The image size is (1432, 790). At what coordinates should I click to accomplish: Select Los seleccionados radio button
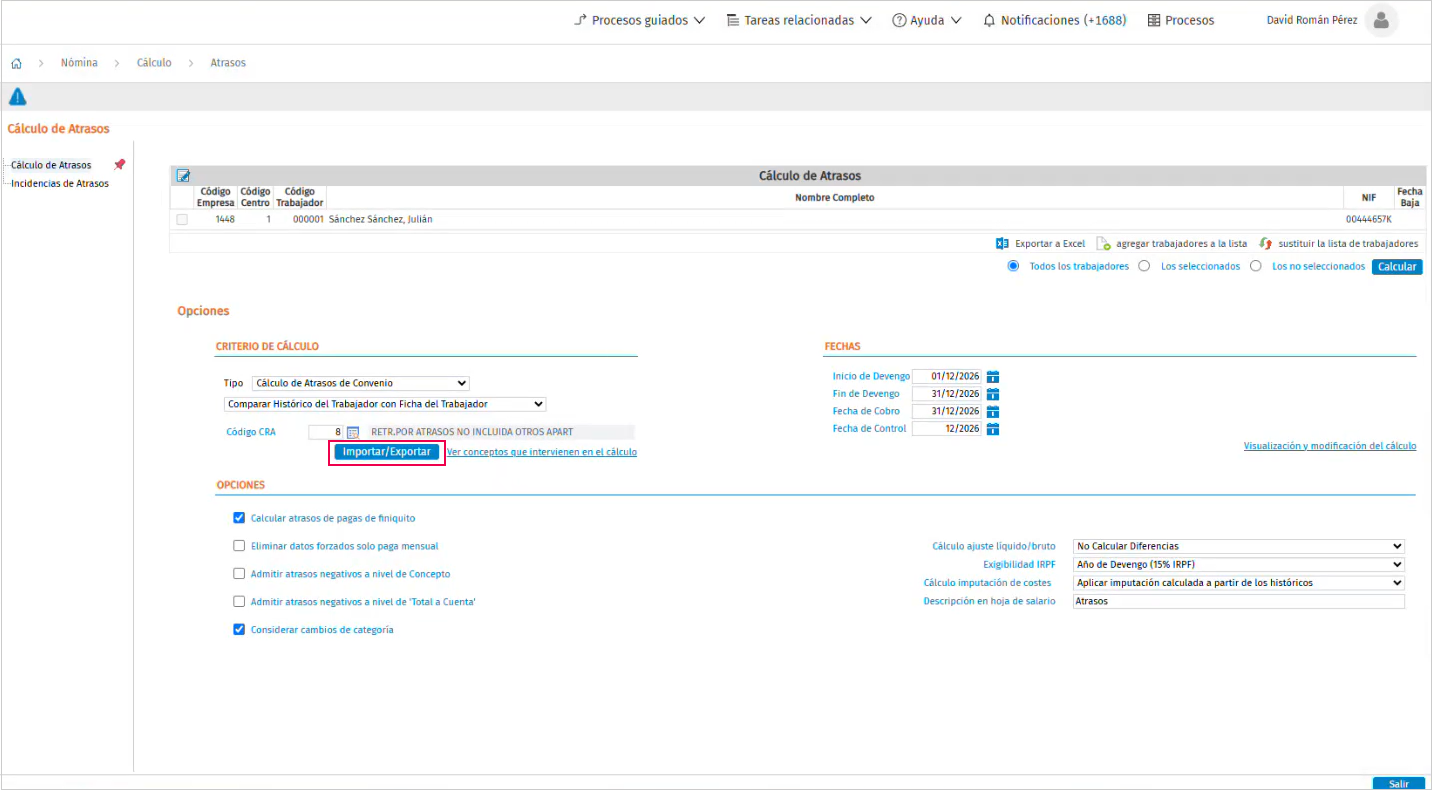[x=1144, y=266]
